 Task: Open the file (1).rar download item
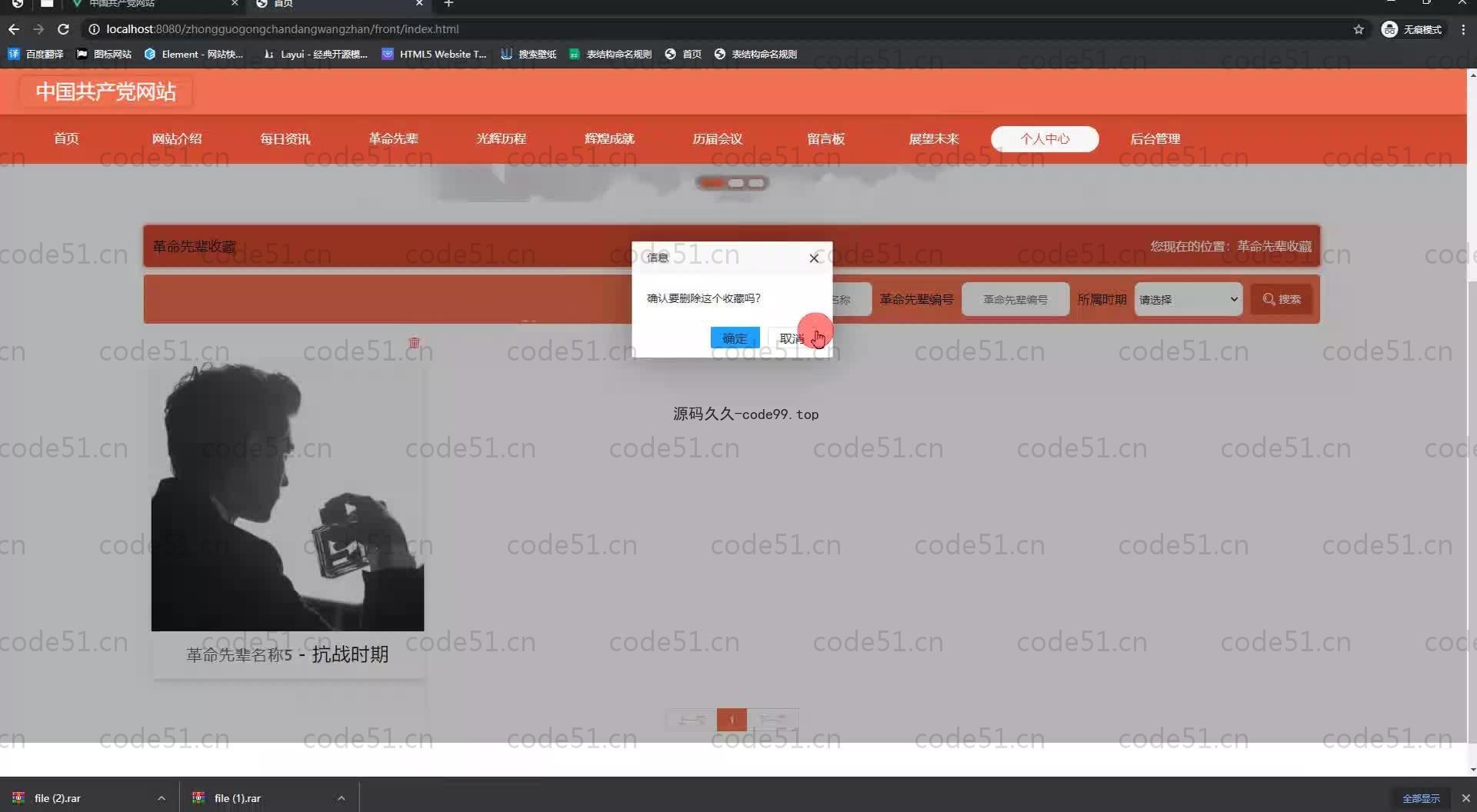click(x=238, y=798)
